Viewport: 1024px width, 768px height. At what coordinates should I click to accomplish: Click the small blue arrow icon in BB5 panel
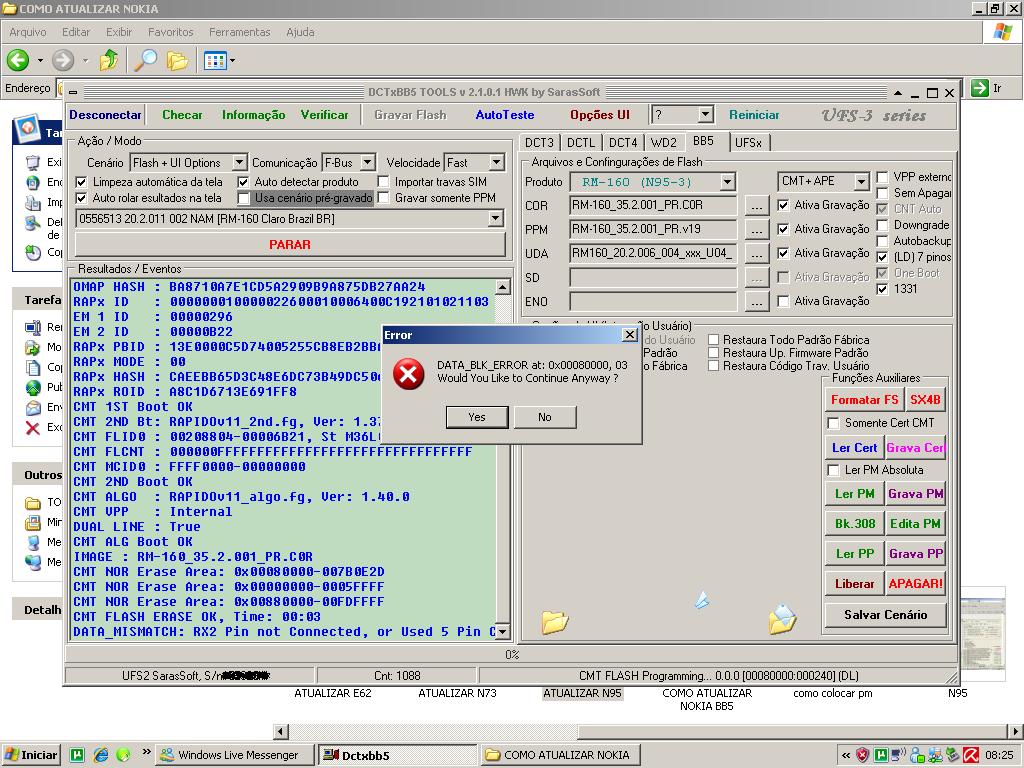click(702, 599)
